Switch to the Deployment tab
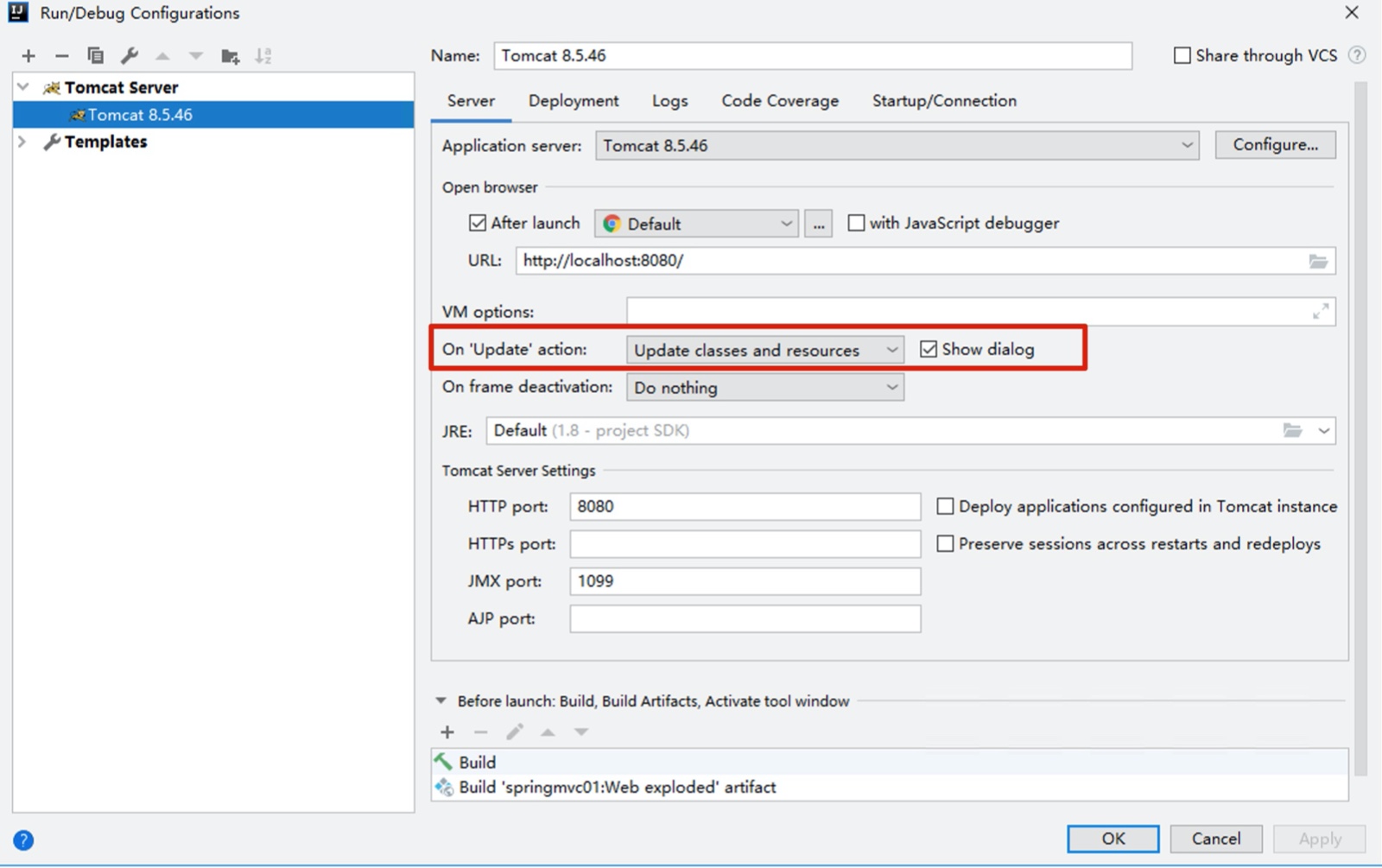This screenshot has height=868, width=1382. click(574, 101)
